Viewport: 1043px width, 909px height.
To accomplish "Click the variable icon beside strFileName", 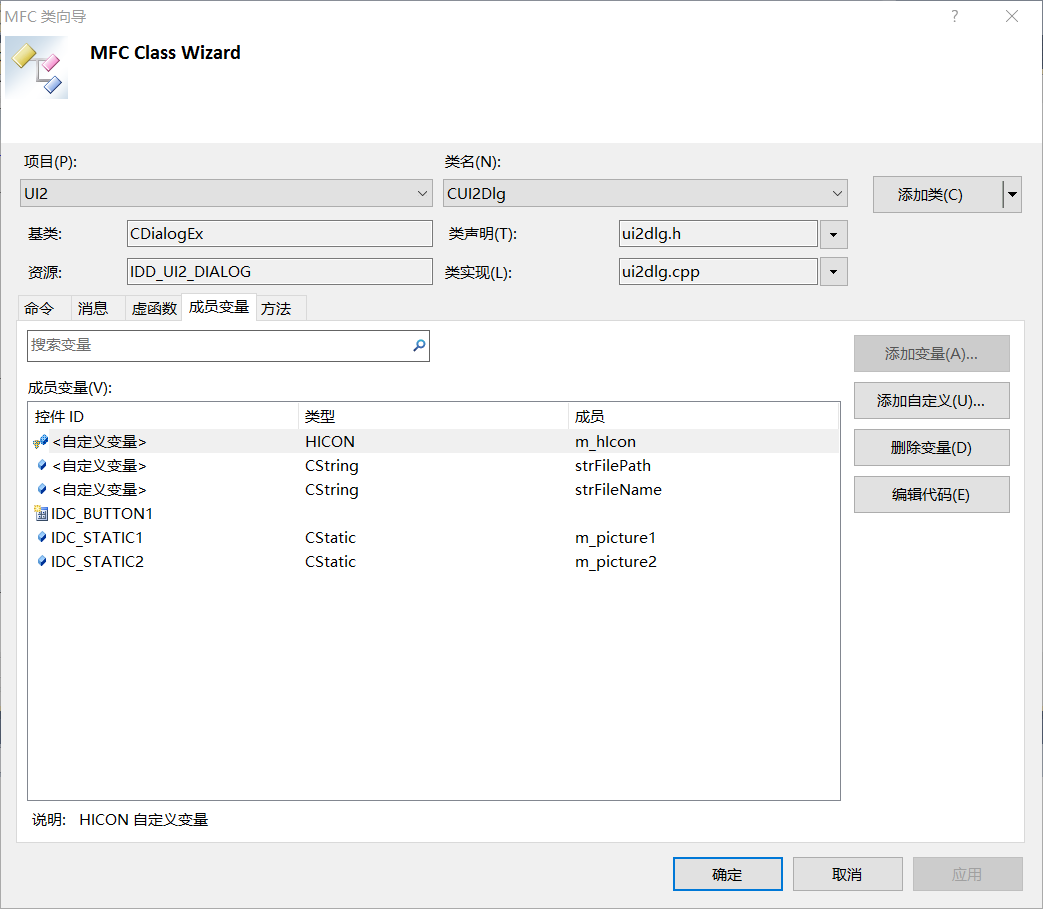I will pos(42,489).
